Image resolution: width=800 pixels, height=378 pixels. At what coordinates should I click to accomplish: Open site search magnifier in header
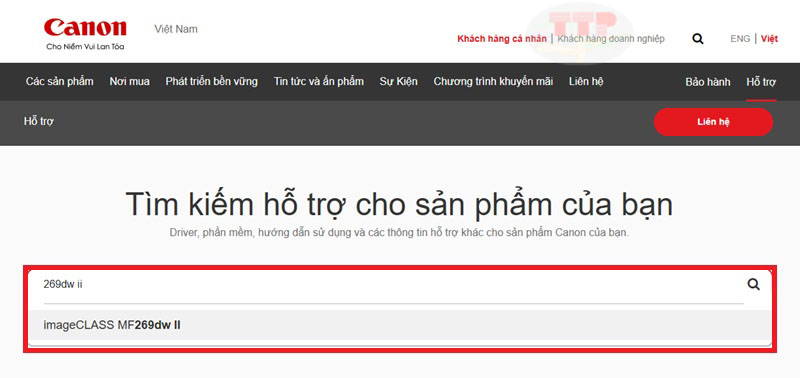click(x=697, y=39)
